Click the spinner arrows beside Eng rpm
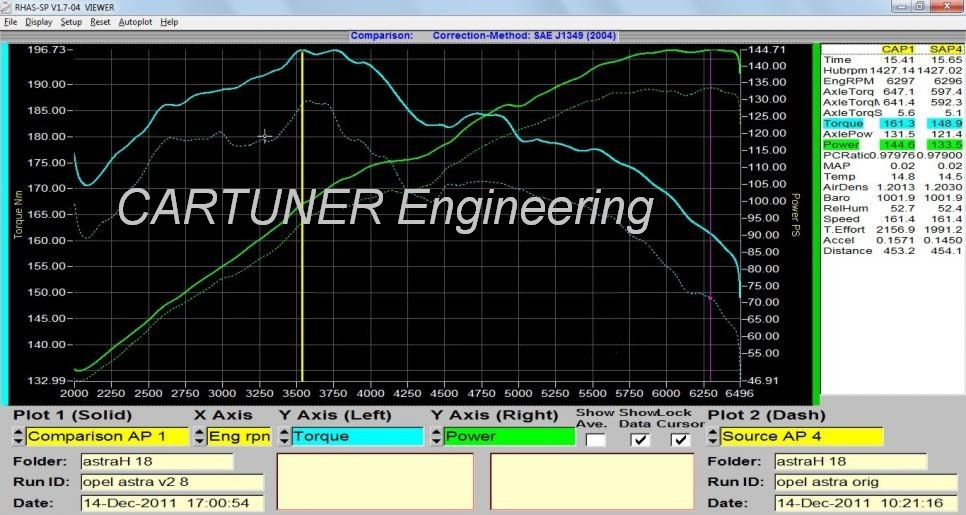 198,436
